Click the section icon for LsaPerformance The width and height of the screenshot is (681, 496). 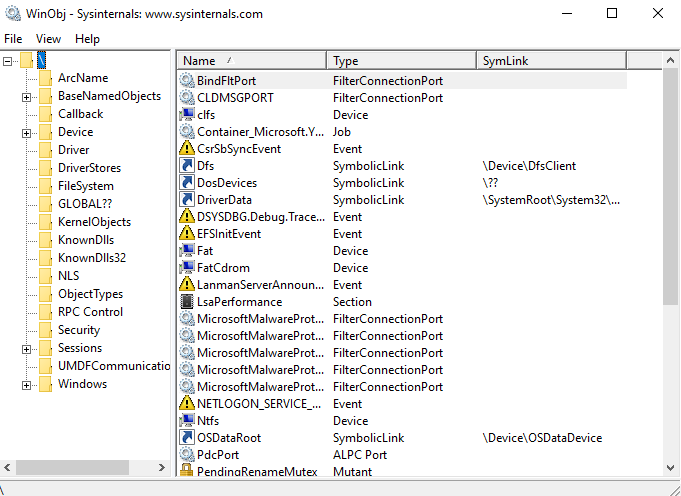187,301
